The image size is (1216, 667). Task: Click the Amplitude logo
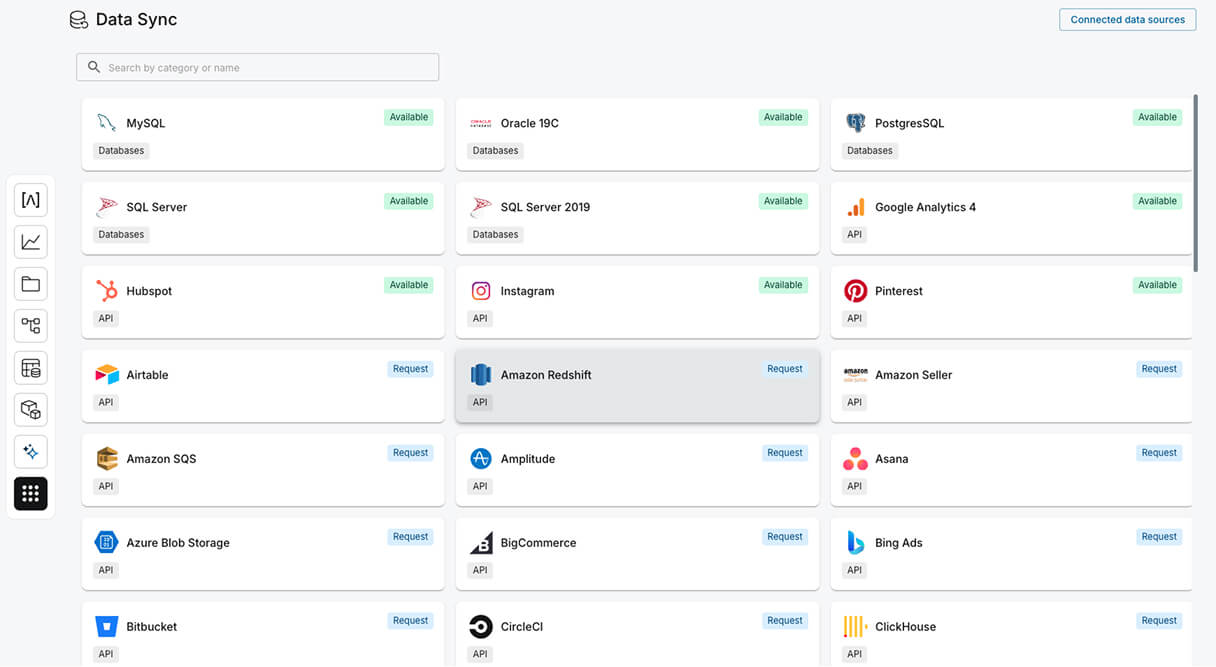(x=481, y=459)
